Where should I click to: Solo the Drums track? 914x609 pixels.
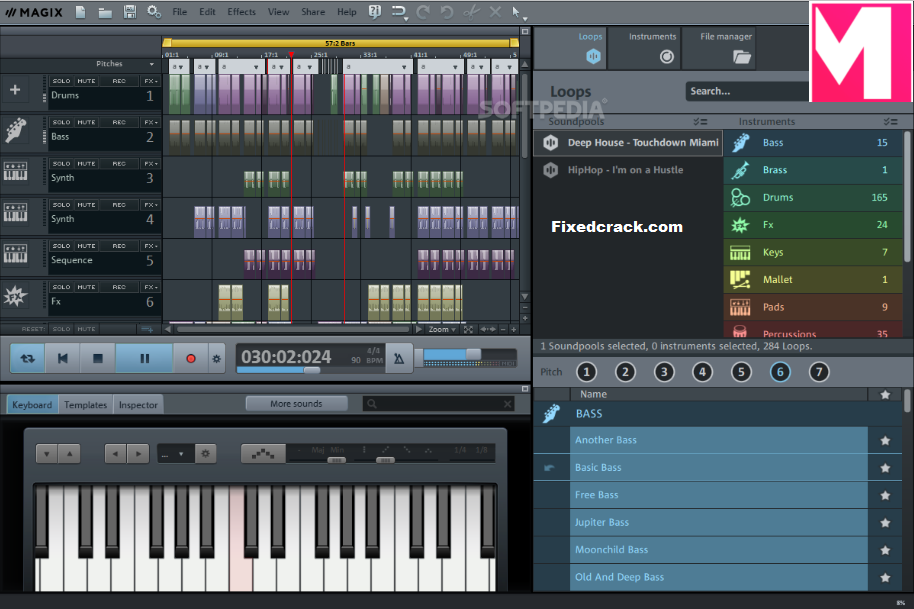coord(61,81)
